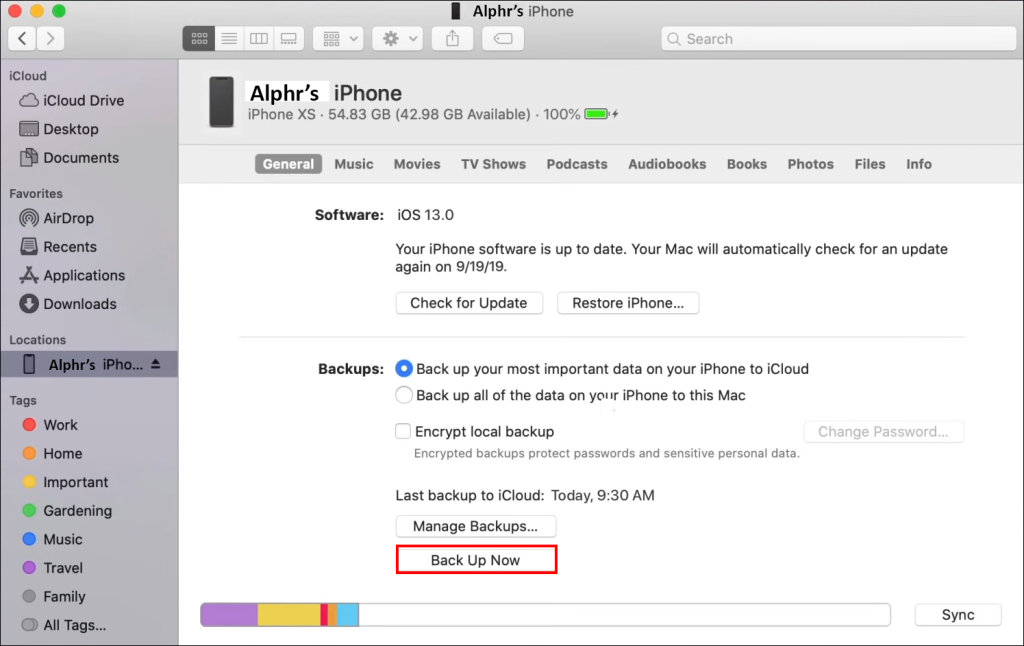The height and width of the screenshot is (646, 1024).
Task: Click Check for Update
Action: [x=469, y=303]
